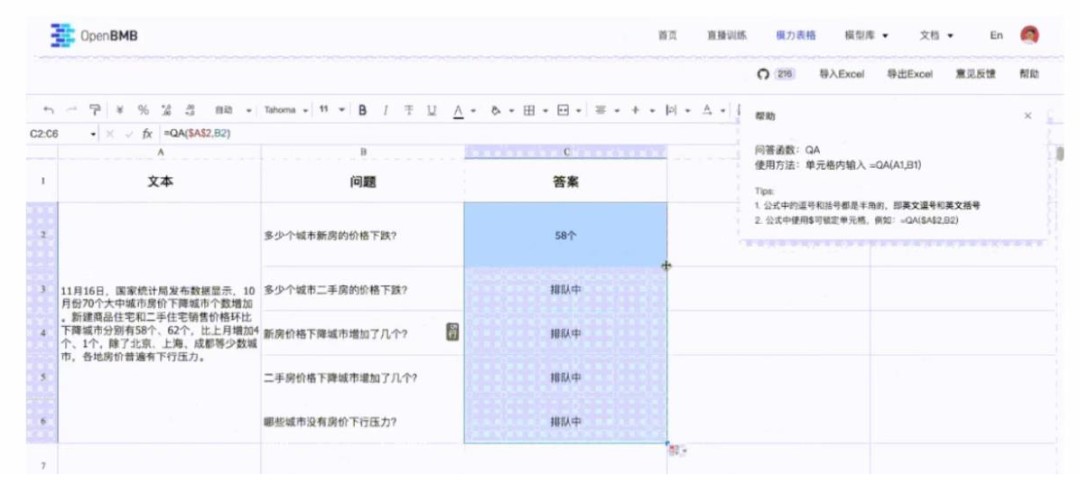The image size is (1080, 495).
Task: Select the paint format brush tool
Action: [95, 110]
